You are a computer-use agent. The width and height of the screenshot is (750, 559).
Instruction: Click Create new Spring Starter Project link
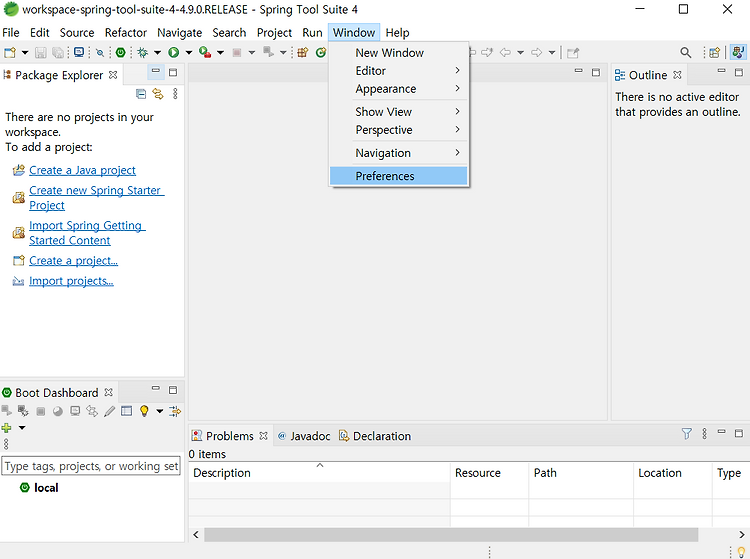[97, 197]
